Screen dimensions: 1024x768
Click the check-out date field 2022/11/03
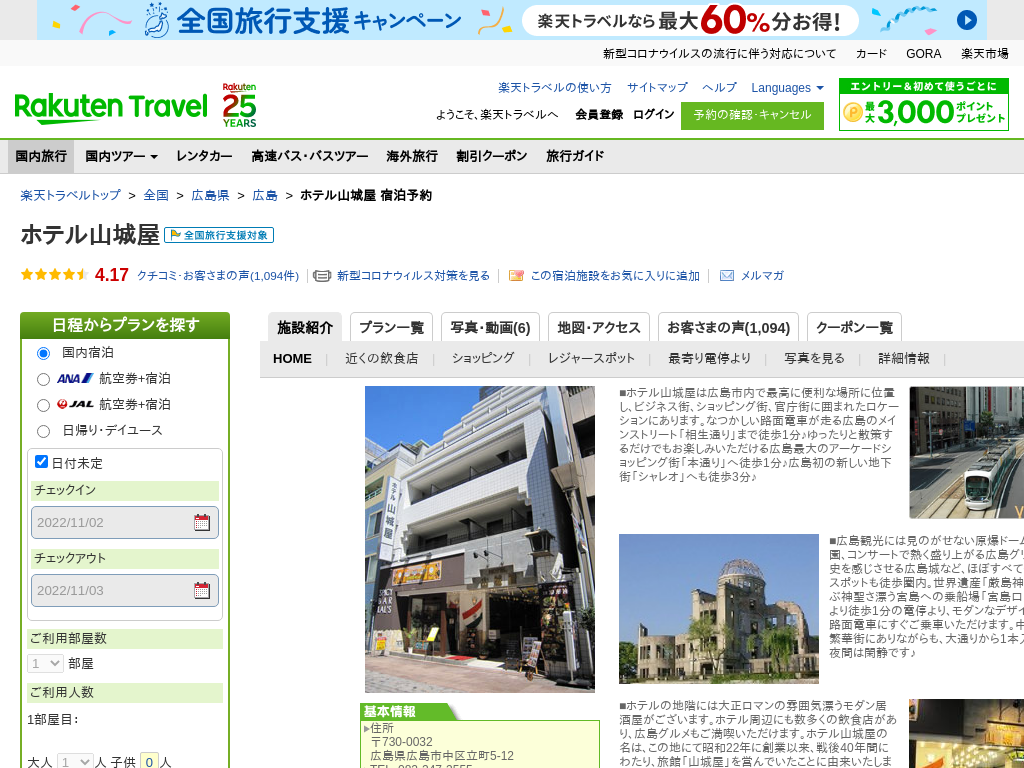tap(125, 590)
